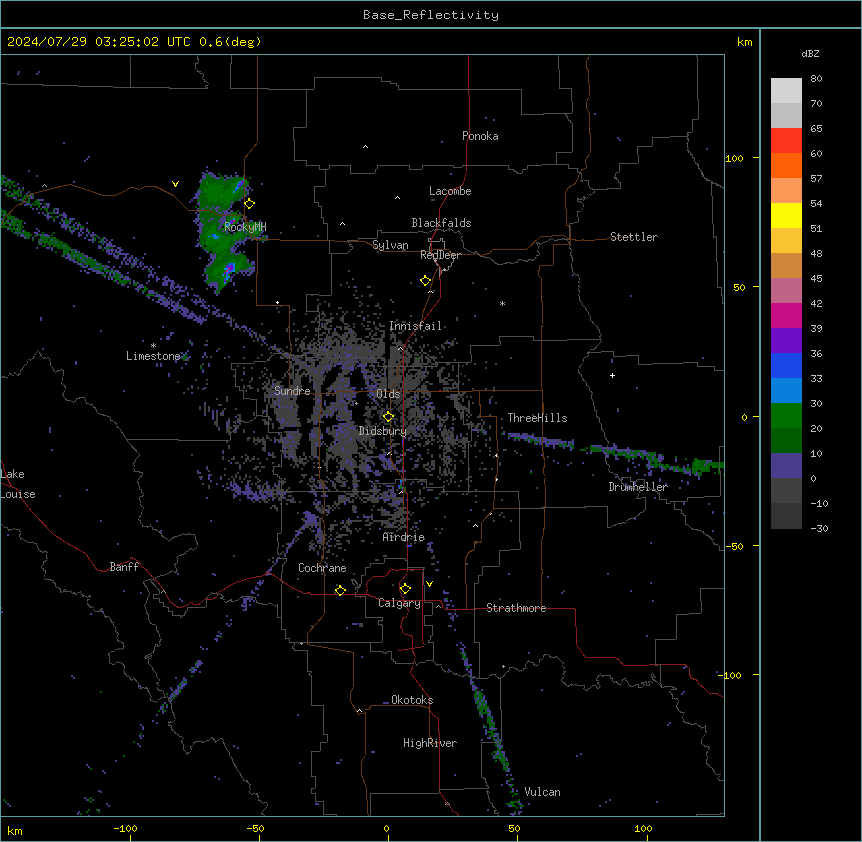The image size is (862, 842).
Task: Click the Lacombe city label
Action: point(450,191)
